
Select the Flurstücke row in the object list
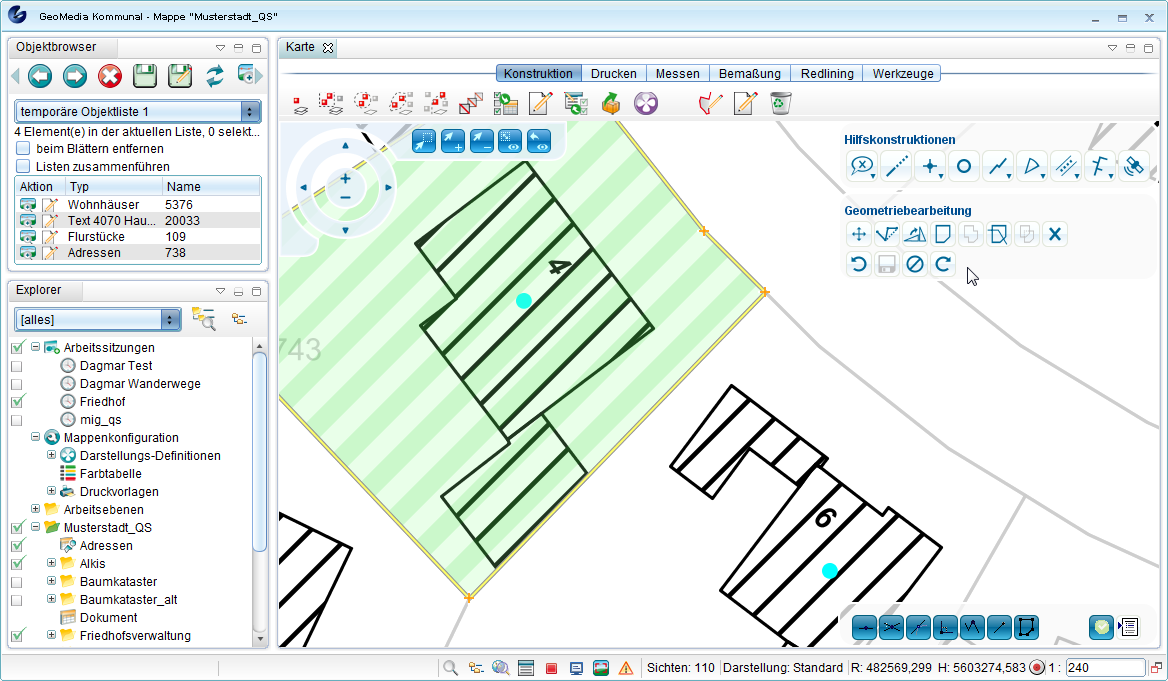[x=92, y=237]
